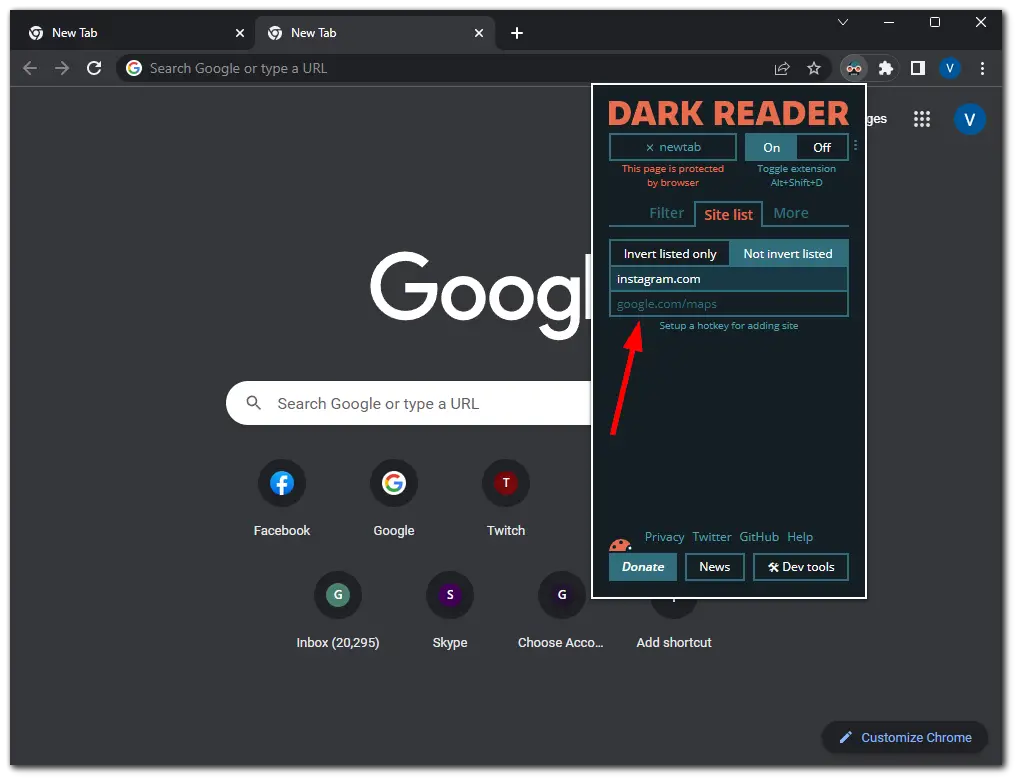The image size is (1020, 783).
Task: Open the V profile avatar in toolbar
Action: tap(950, 68)
